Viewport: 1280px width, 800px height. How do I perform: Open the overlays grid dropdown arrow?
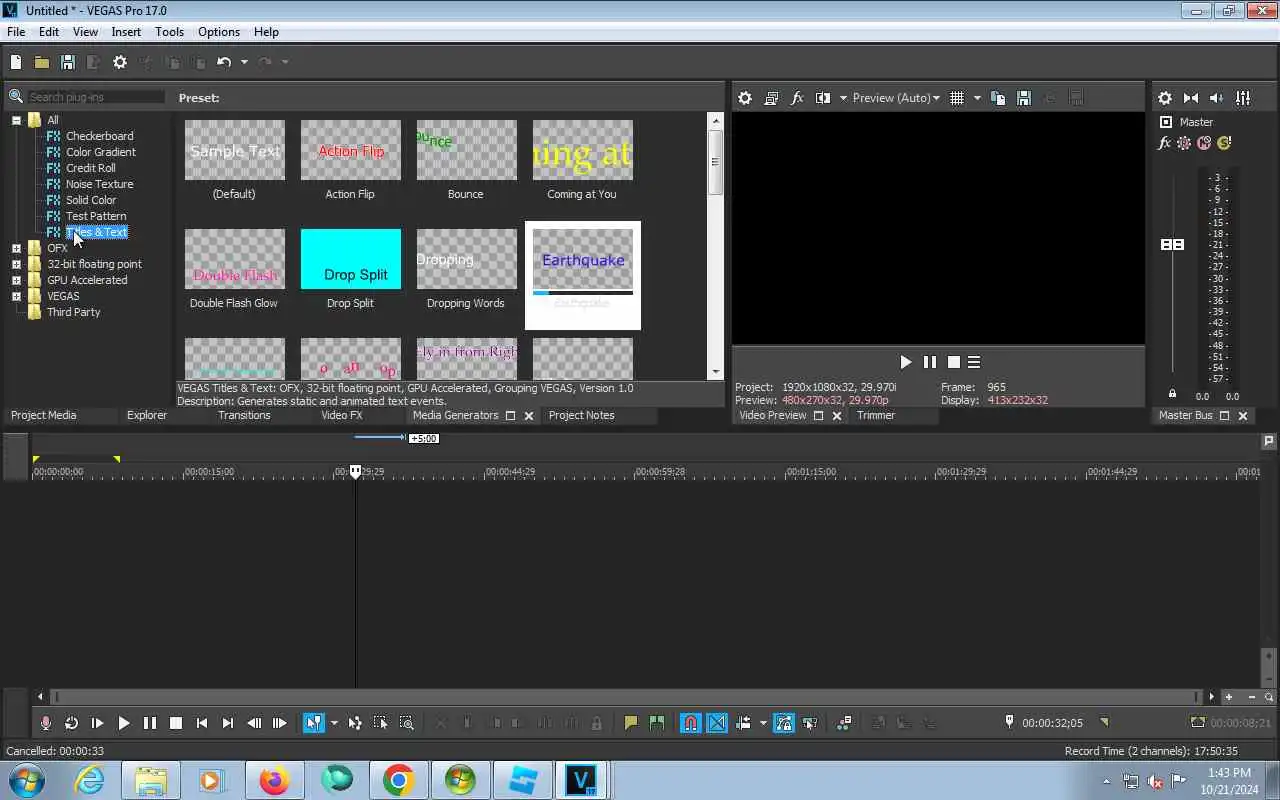(977, 98)
